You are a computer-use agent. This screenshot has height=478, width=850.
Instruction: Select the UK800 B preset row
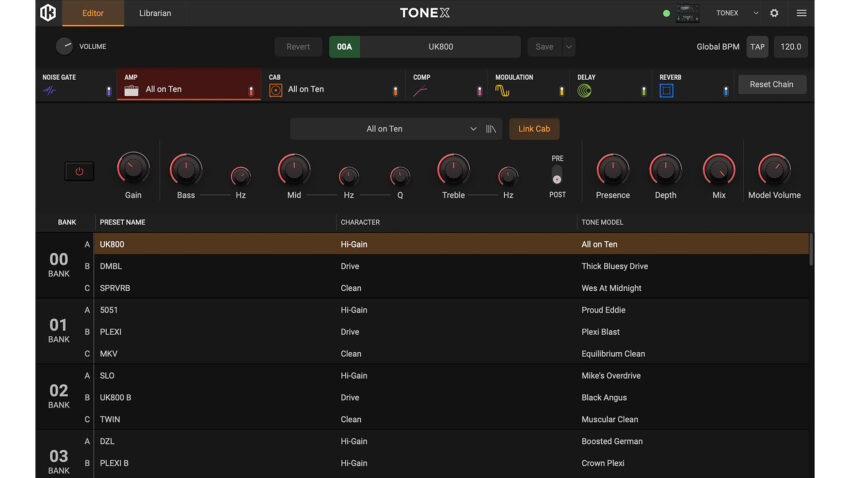pyautogui.click(x=452, y=397)
